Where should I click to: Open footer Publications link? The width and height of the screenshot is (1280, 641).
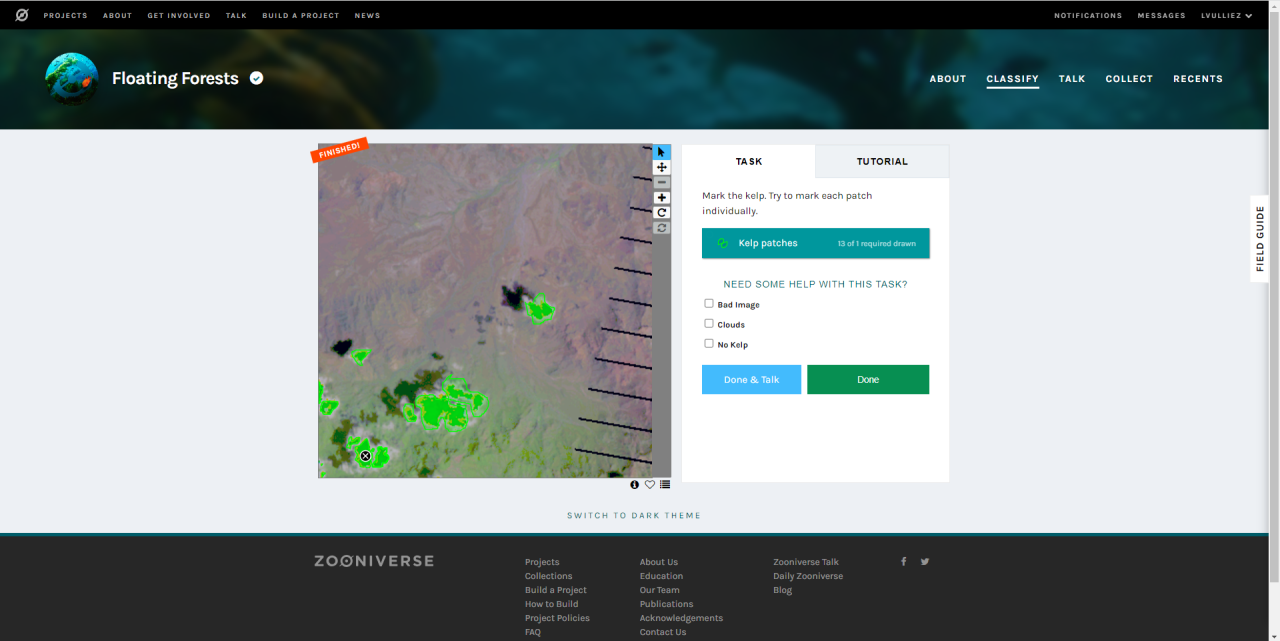666,604
